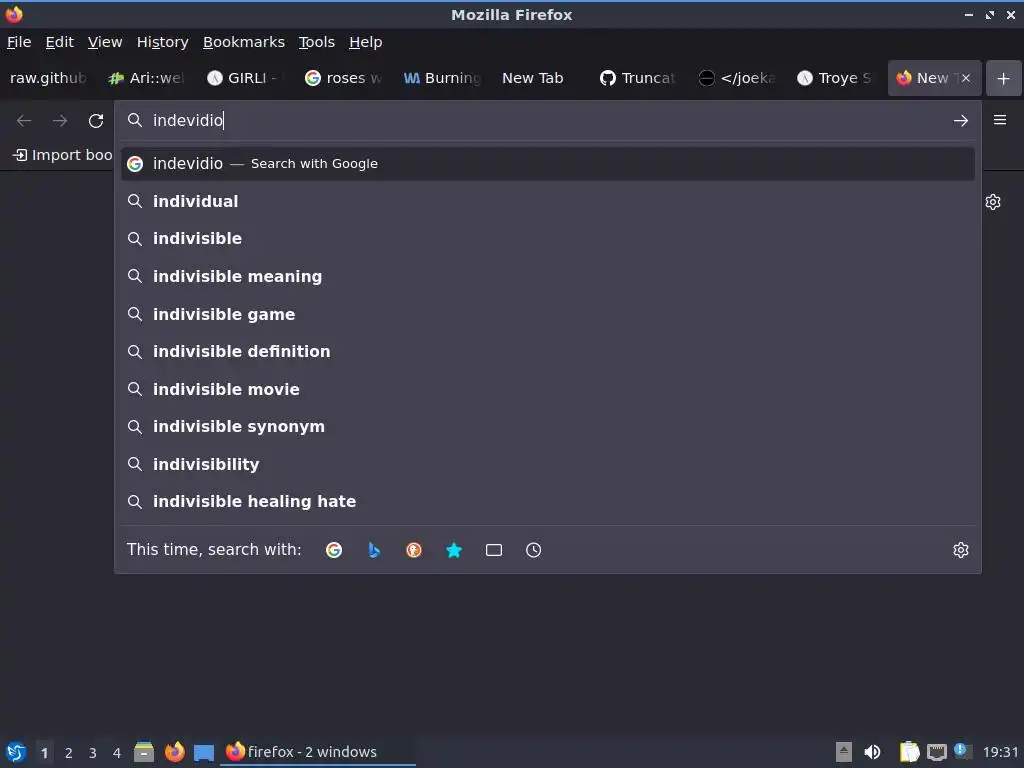This screenshot has width=1024, height=768.
Task: Open the Bookmarks menu
Action: coord(244,42)
